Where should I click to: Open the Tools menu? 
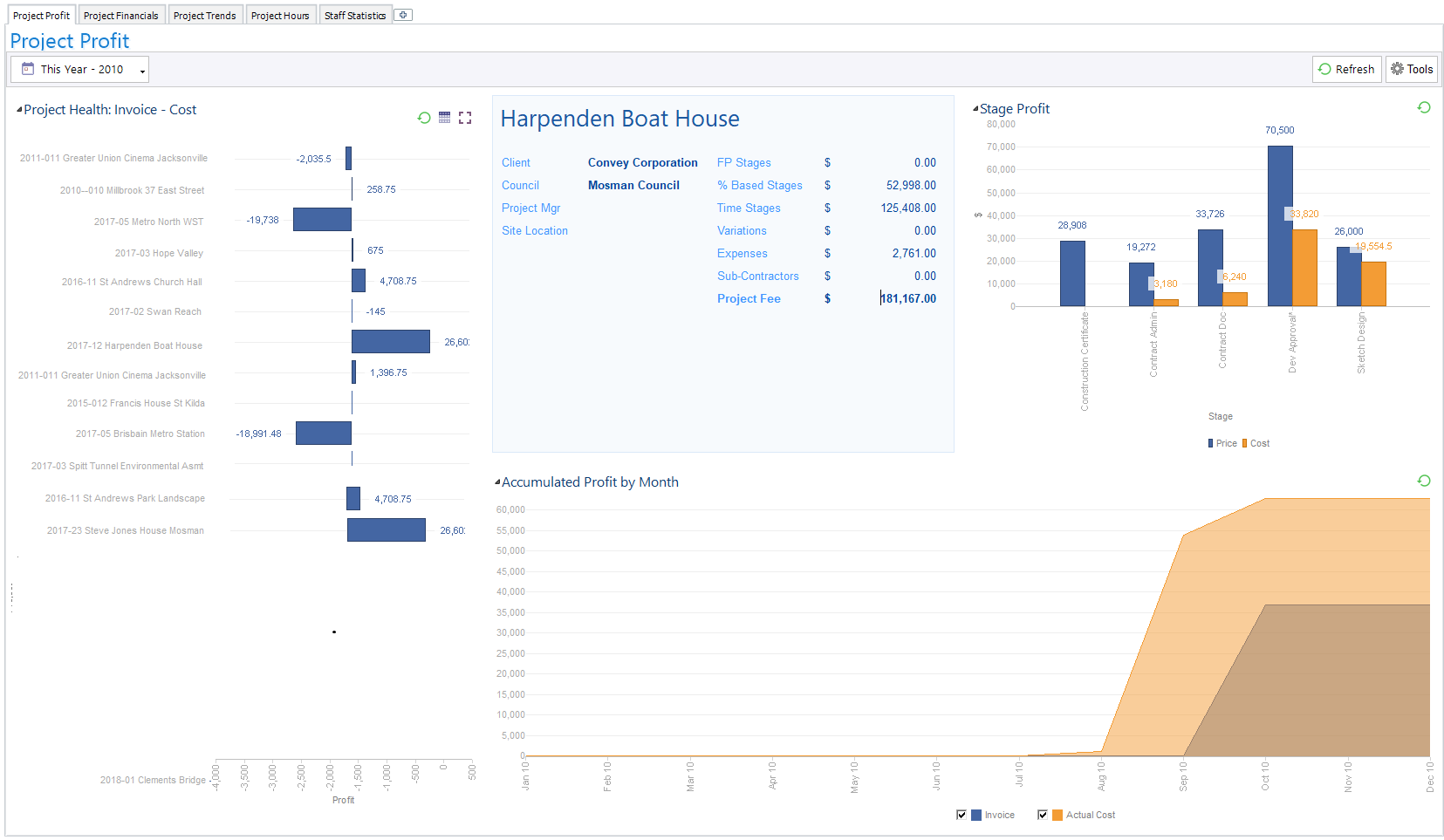[1411, 69]
